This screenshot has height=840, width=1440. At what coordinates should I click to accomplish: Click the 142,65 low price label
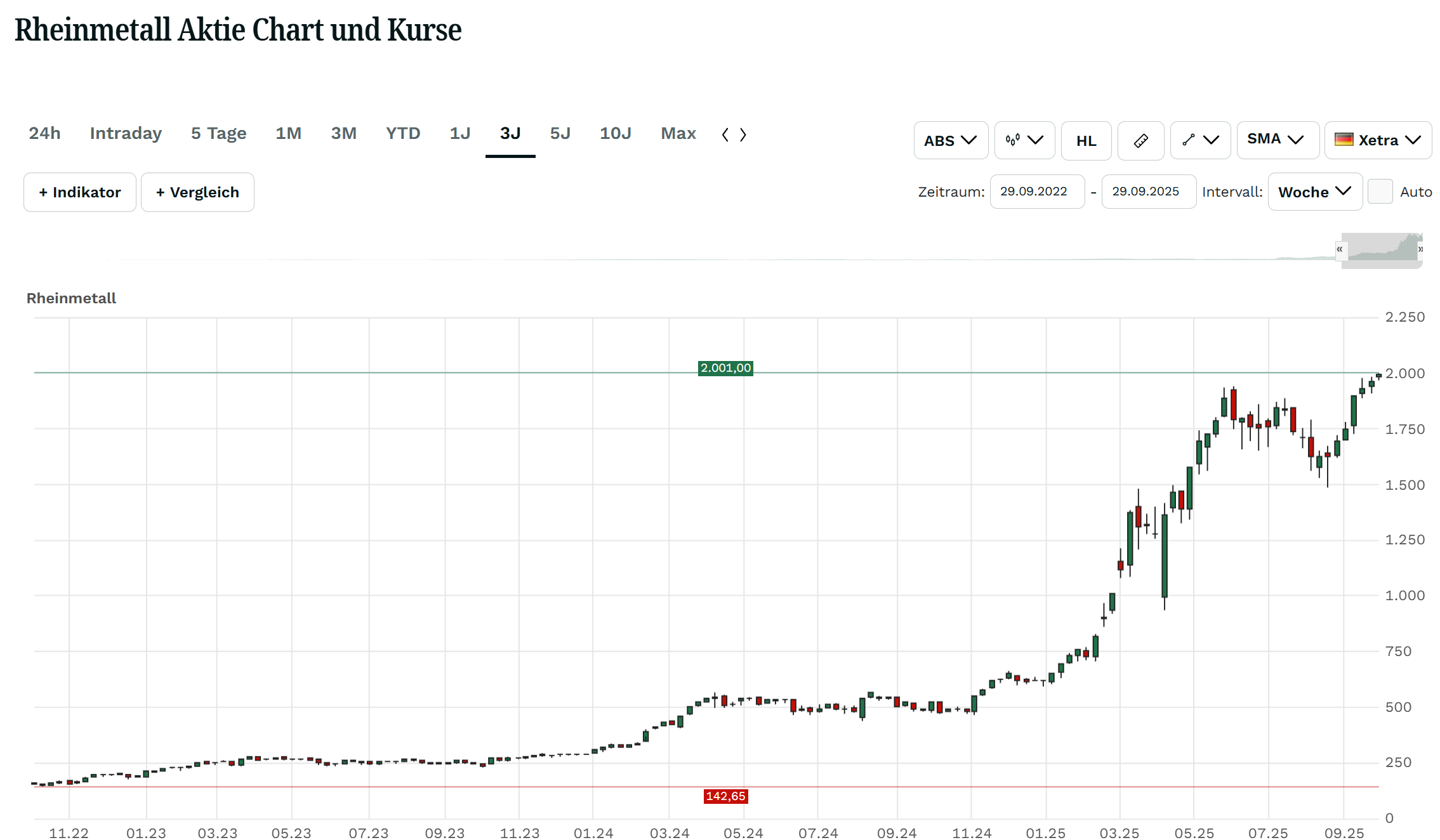point(725,796)
